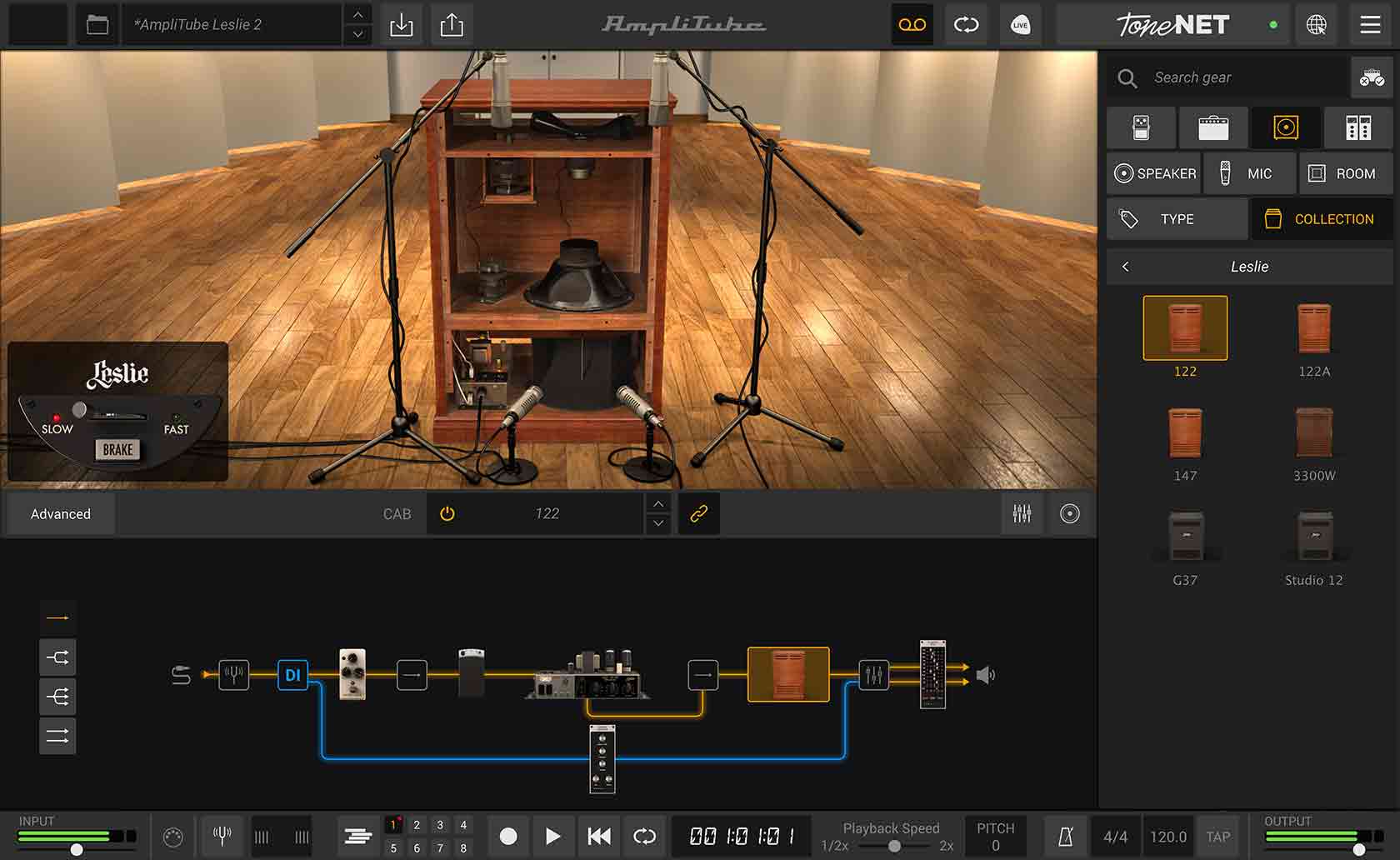This screenshot has width=1400, height=860.
Task: Select the white stomp pedal in chain
Action: (352, 673)
